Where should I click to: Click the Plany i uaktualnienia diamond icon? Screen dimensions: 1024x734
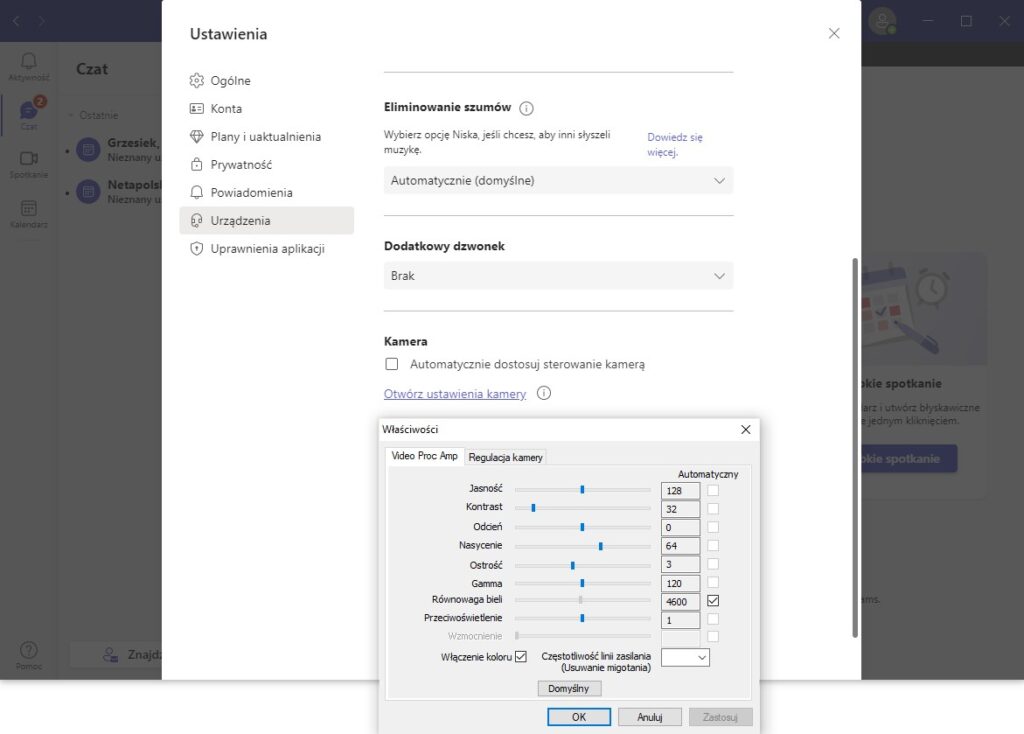coord(197,136)
